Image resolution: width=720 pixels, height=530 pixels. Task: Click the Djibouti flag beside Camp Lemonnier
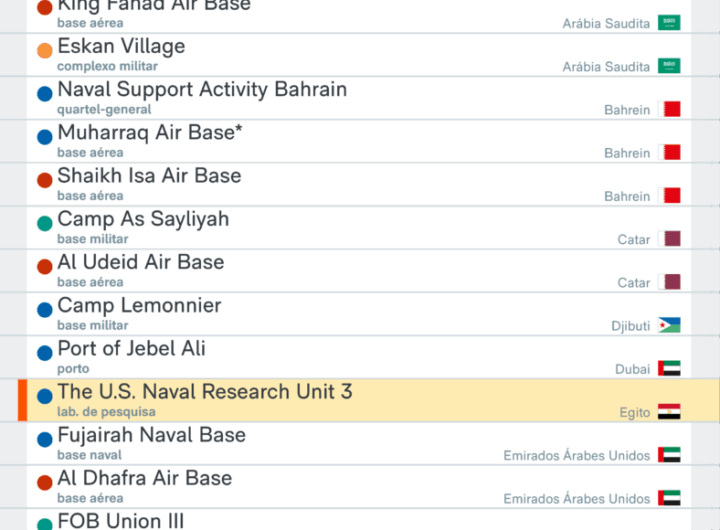coord(669,325)
